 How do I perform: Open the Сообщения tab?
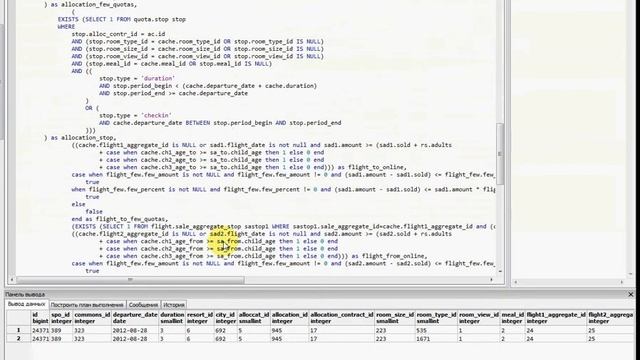tap(143, 305)
